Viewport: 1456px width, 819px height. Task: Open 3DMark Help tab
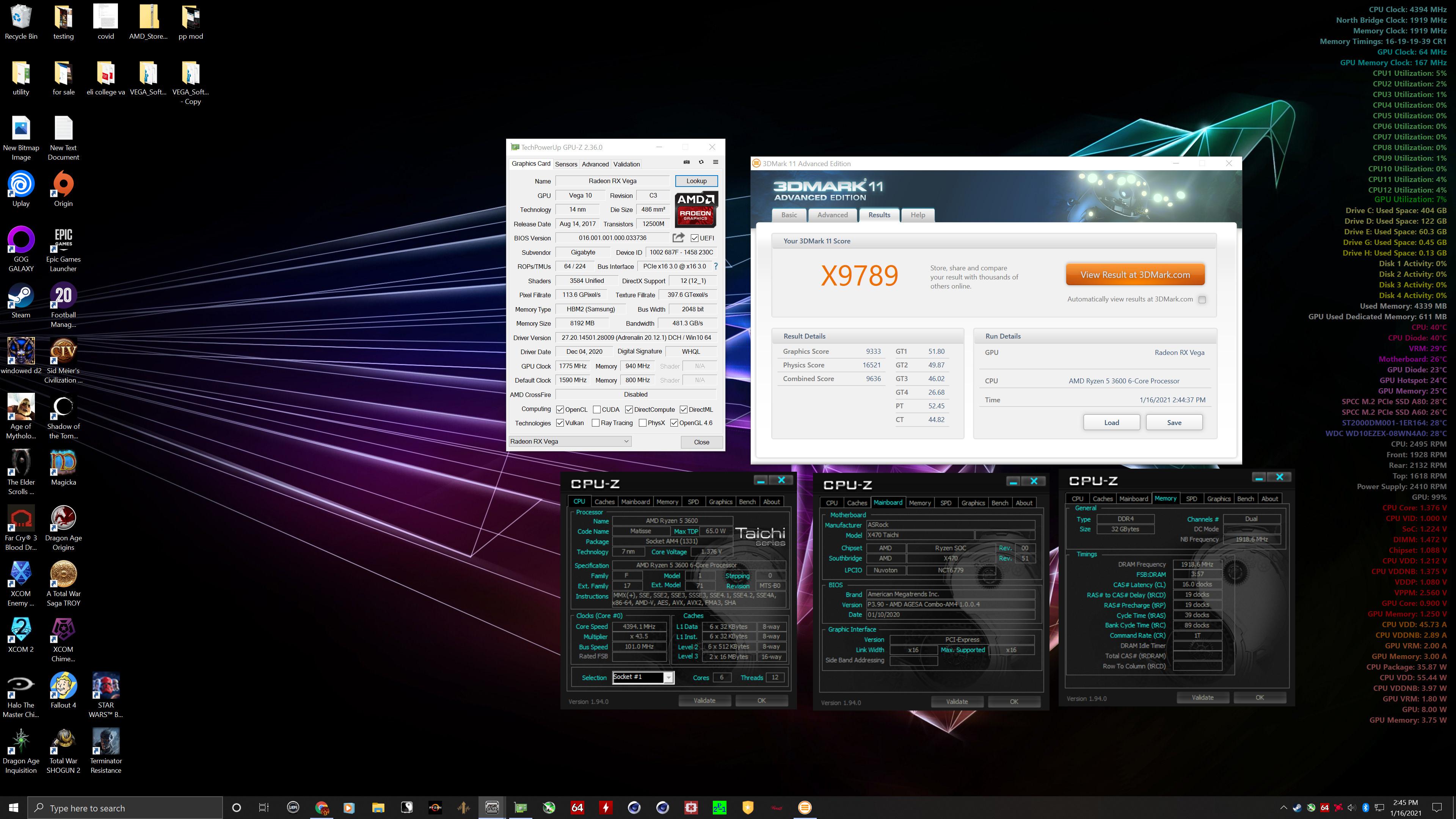918,215
